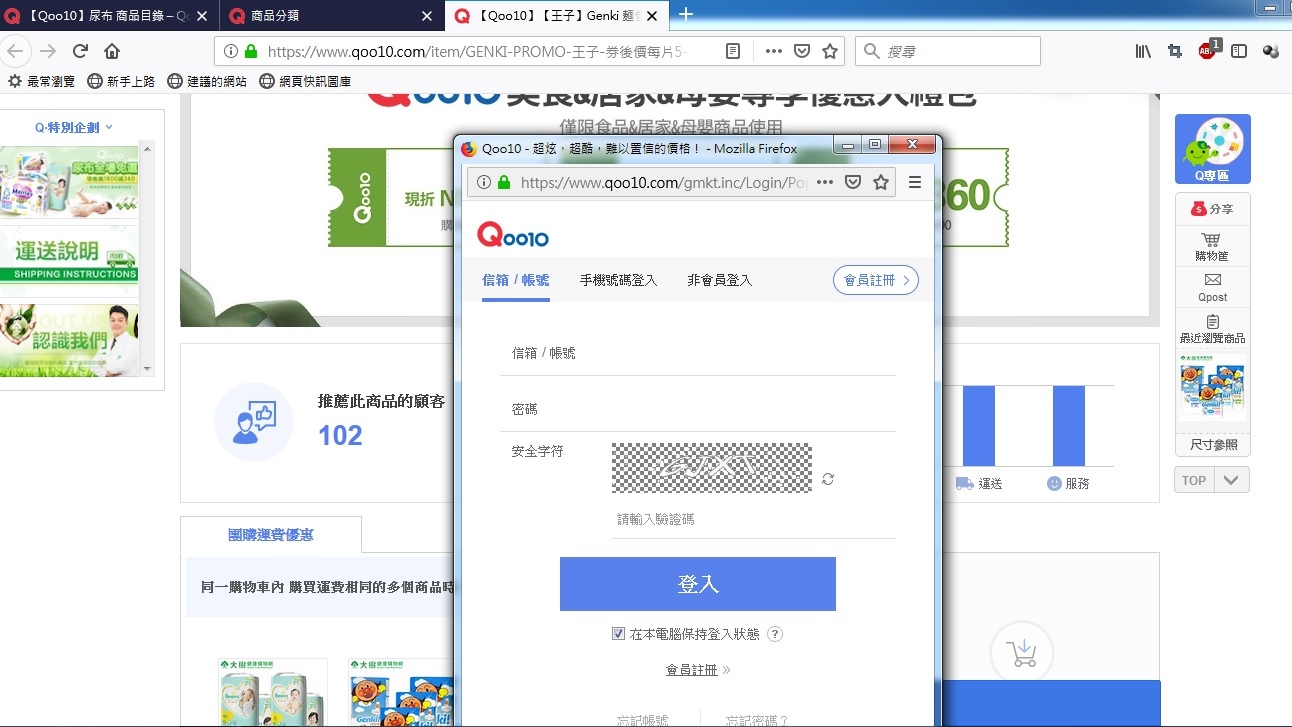This screenshot has width=1292, height=727.
Task: Click the popup window address bar URL
Action: tap(664, 182)
